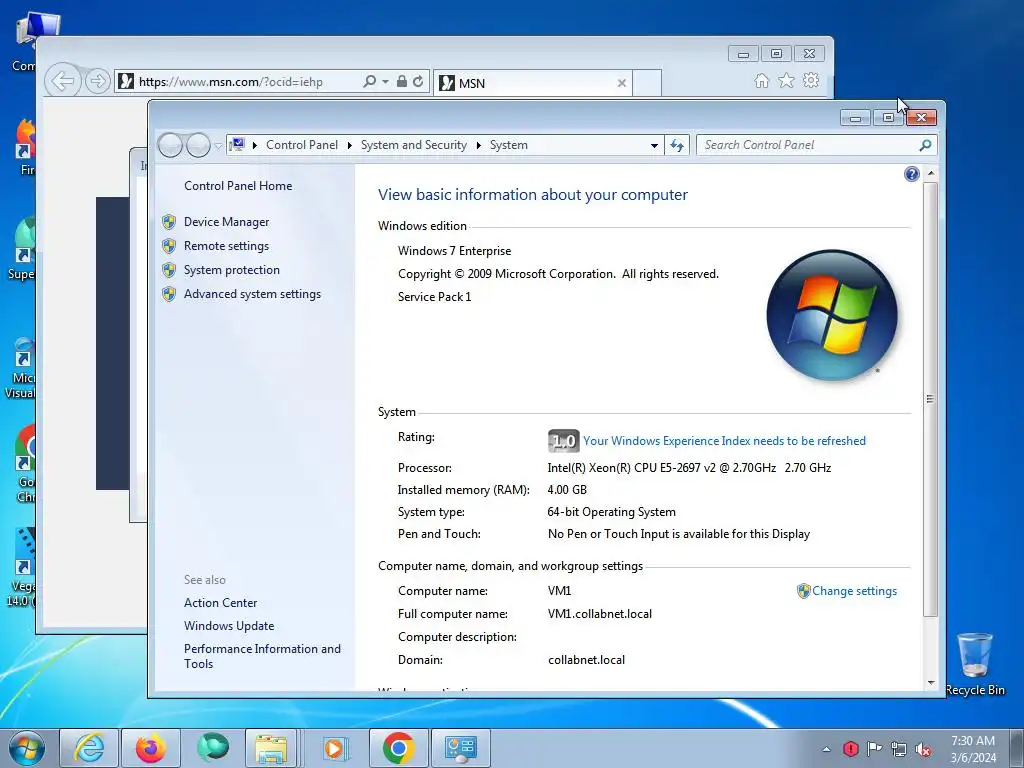The image size is (1024, 768).
Task: Open a new tab in Internet Explorer
Action: point(647,83)
